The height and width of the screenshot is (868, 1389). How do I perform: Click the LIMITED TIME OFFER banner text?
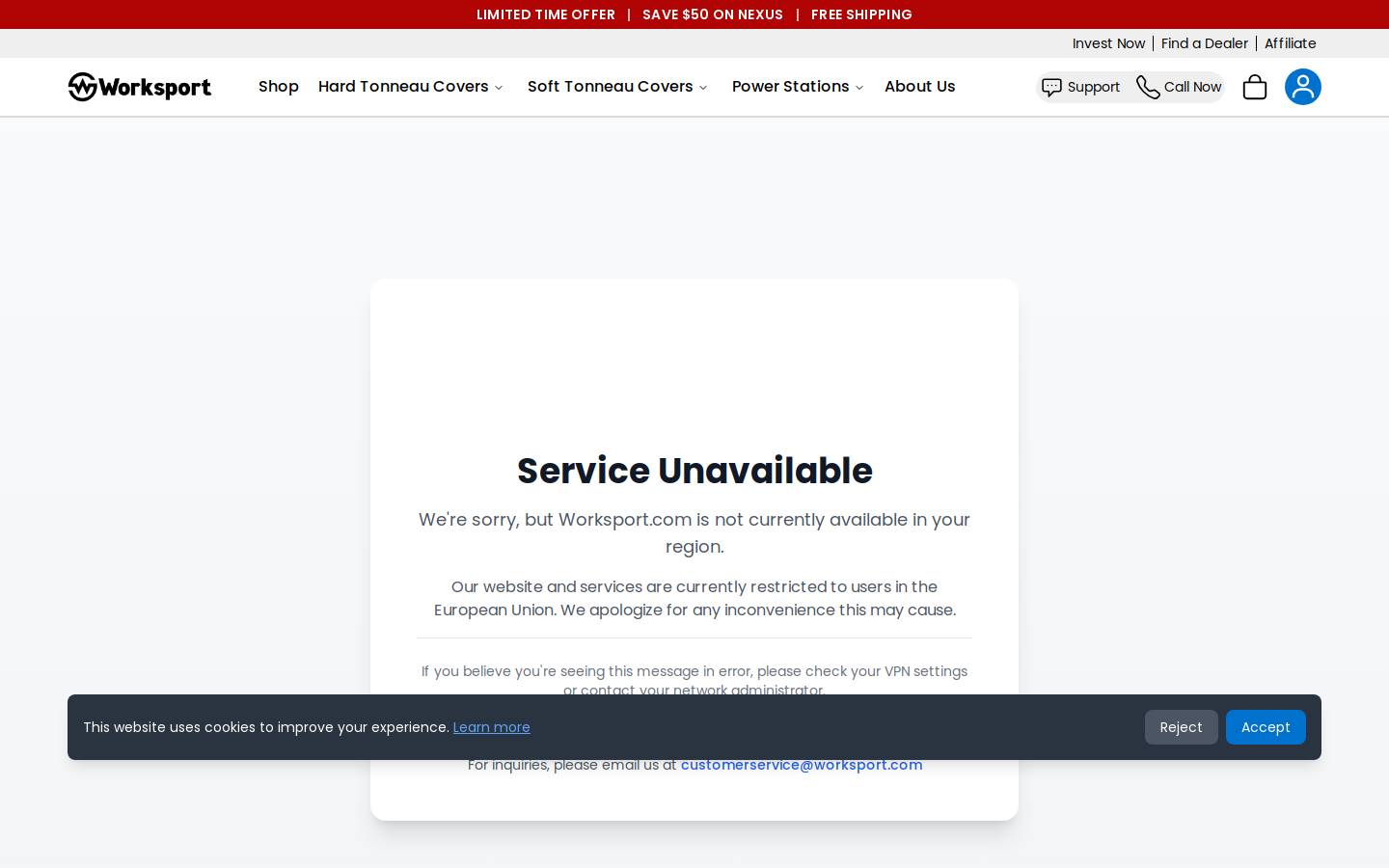(x=546, y=14)
